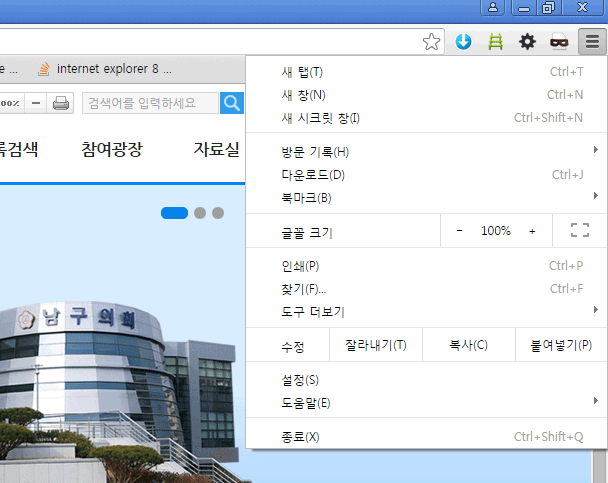
Task: Click the masked-face extension icon
Action: (x=560, y=42)
